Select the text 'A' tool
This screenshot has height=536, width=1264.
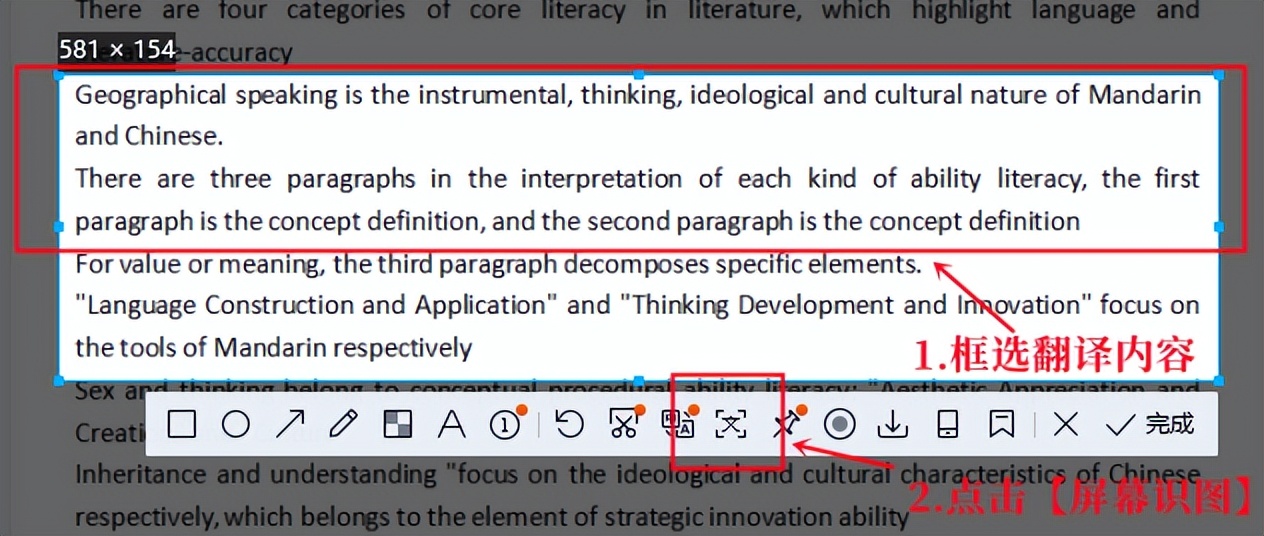(x=452, y=425)
